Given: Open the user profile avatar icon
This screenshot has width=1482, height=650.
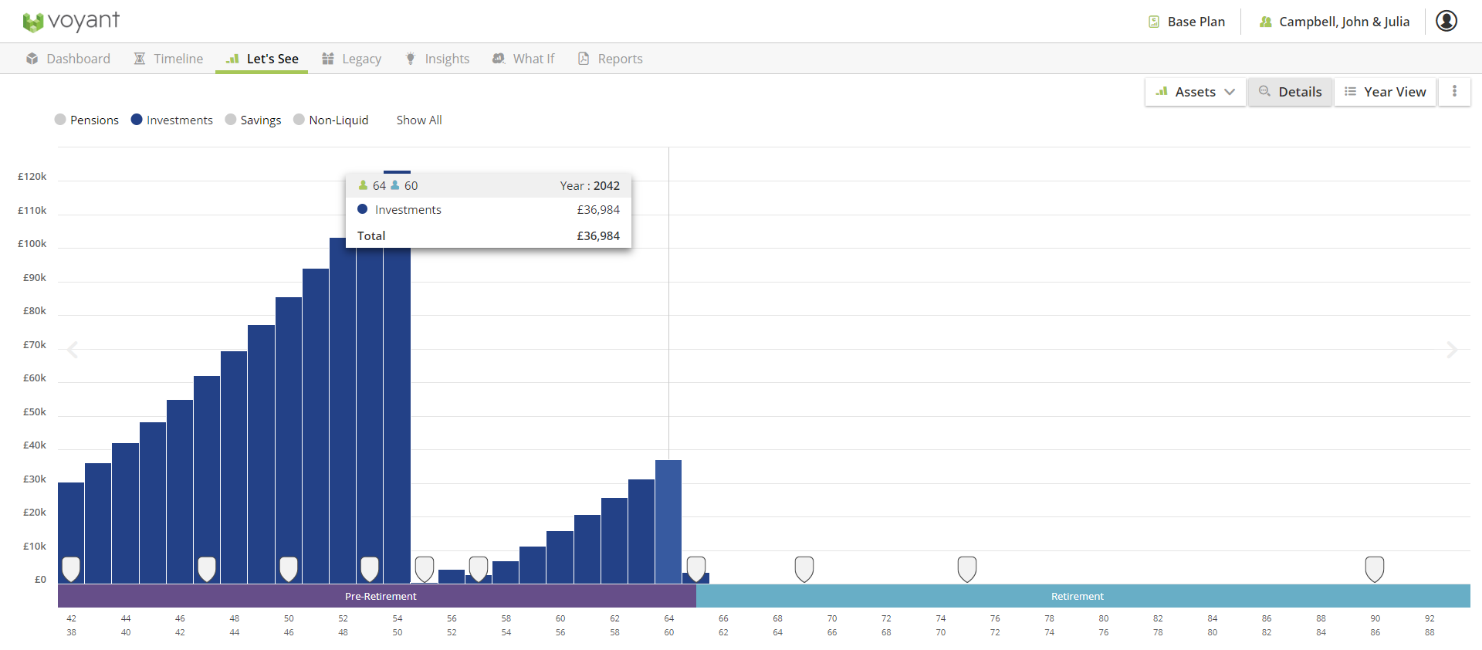Looking at the screenshot, I should click(1446, 21).
